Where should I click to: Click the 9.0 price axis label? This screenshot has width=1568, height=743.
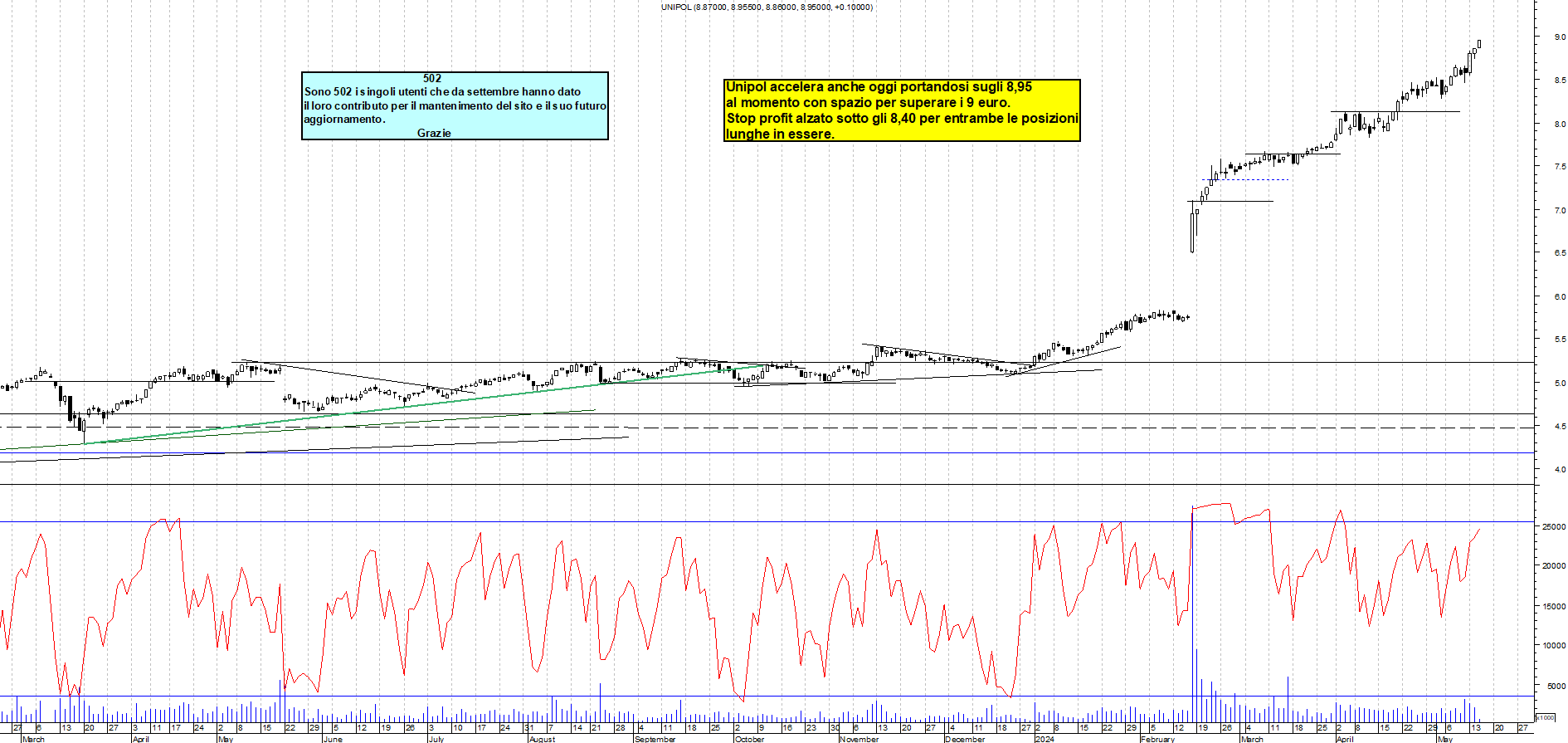(x=1560, y=37)
